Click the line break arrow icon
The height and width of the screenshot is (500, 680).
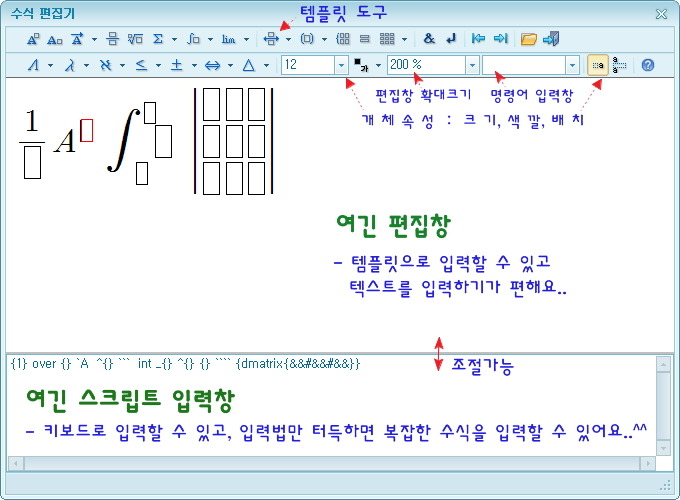point(451,39)
